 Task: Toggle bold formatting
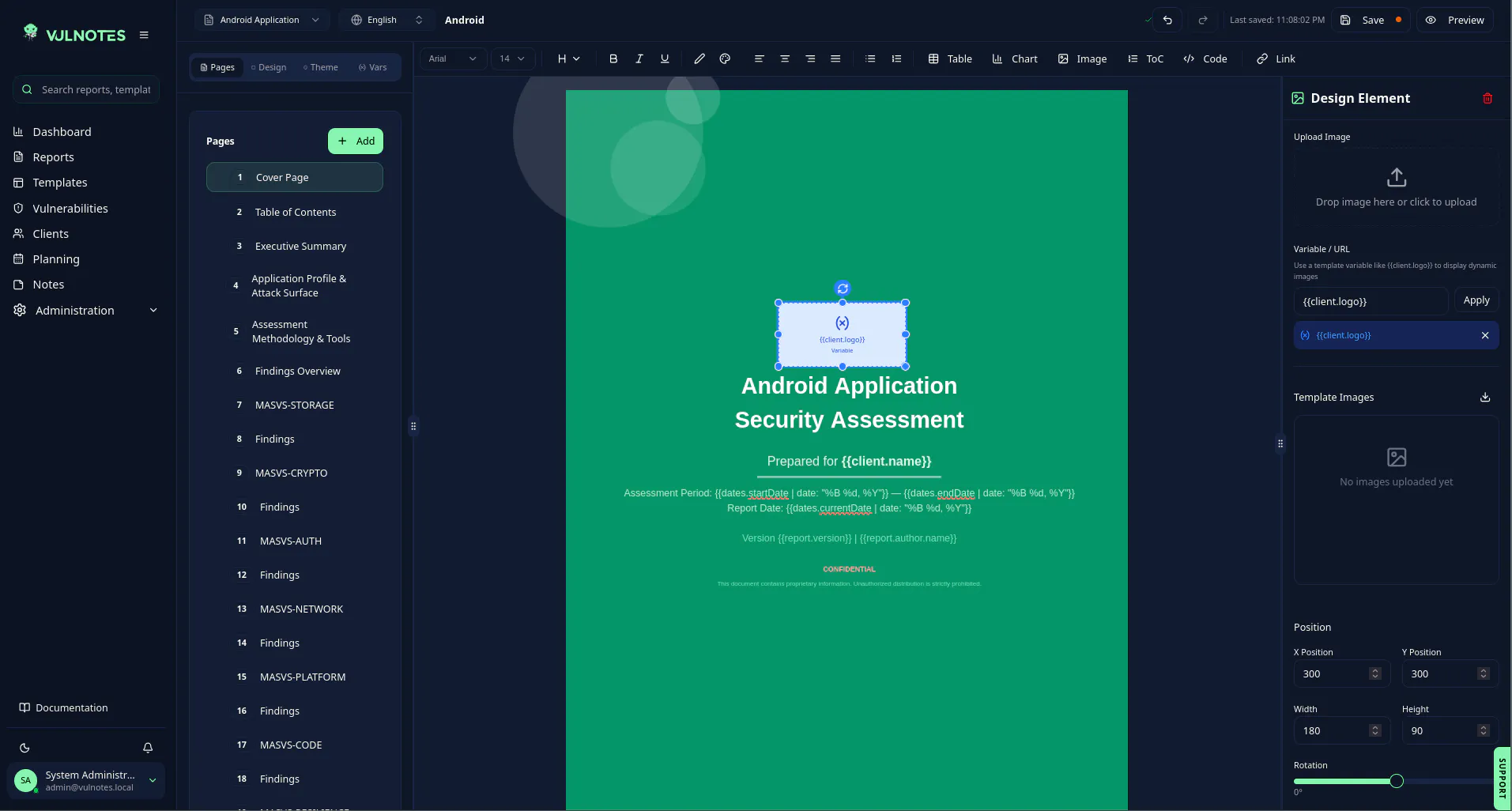coord(613,58)
